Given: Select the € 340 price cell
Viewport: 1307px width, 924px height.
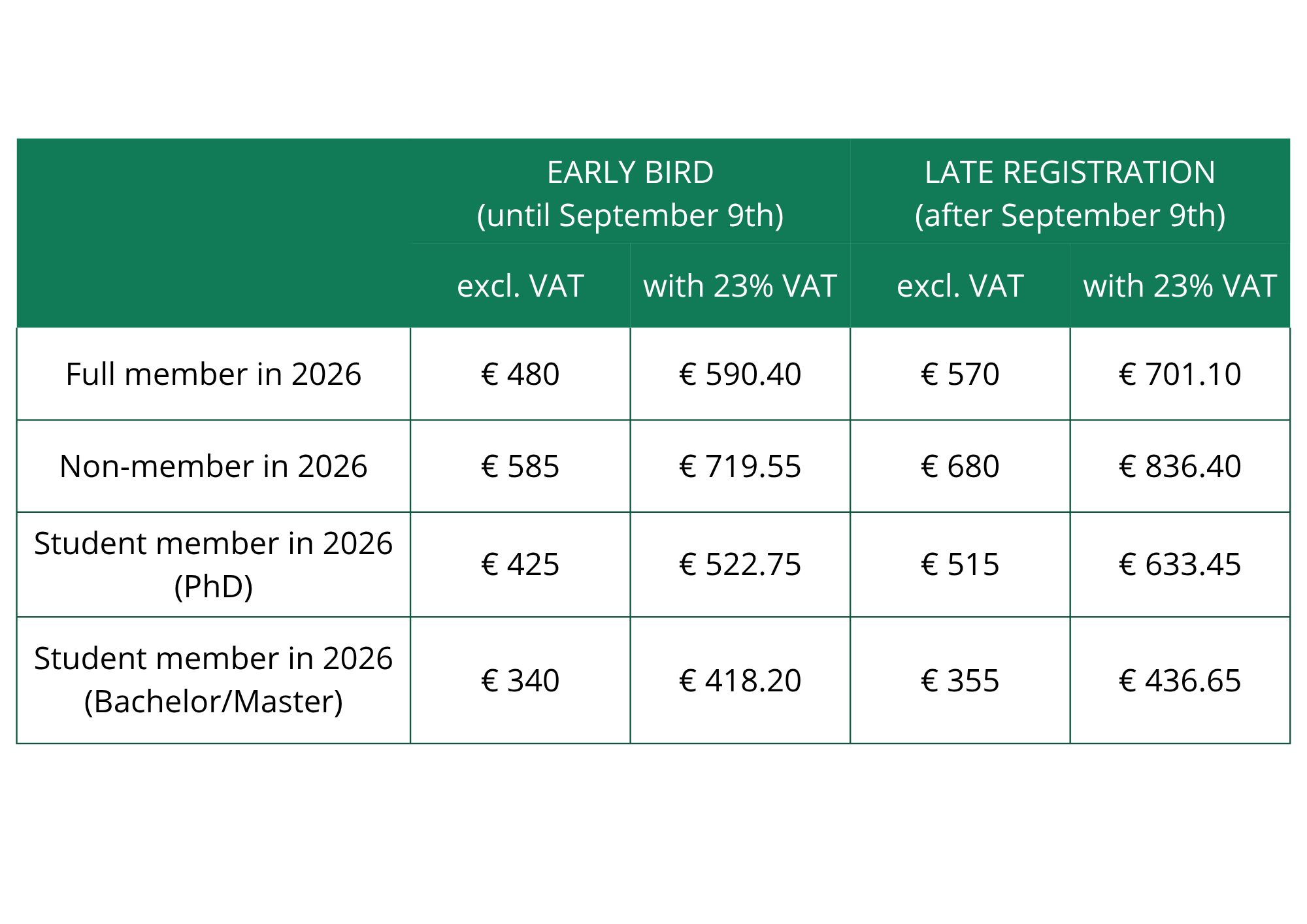Looking at the screenshot, I should (x=520, y=680).
